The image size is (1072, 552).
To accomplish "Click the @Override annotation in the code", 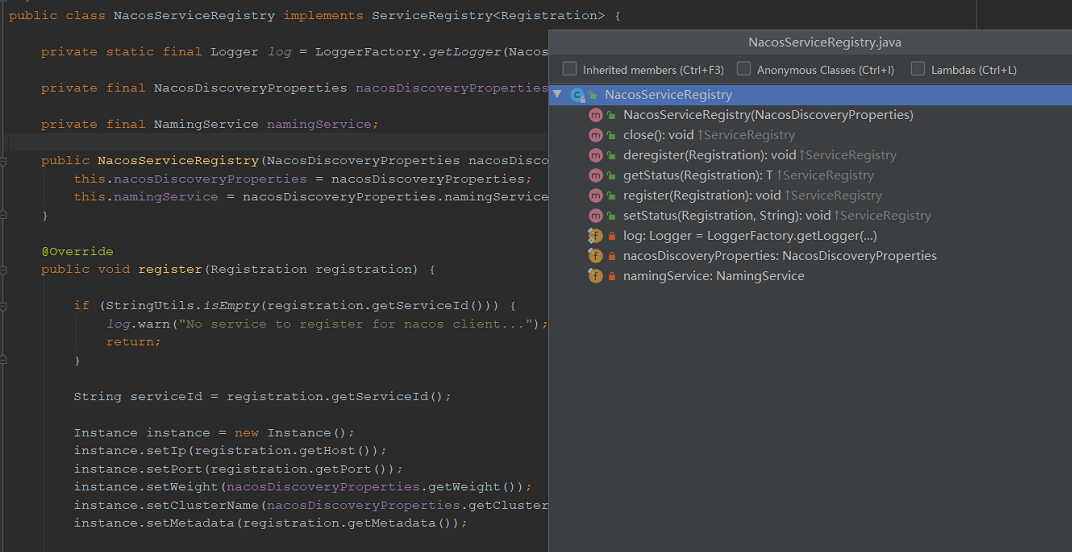I will (x=77, y=252).
